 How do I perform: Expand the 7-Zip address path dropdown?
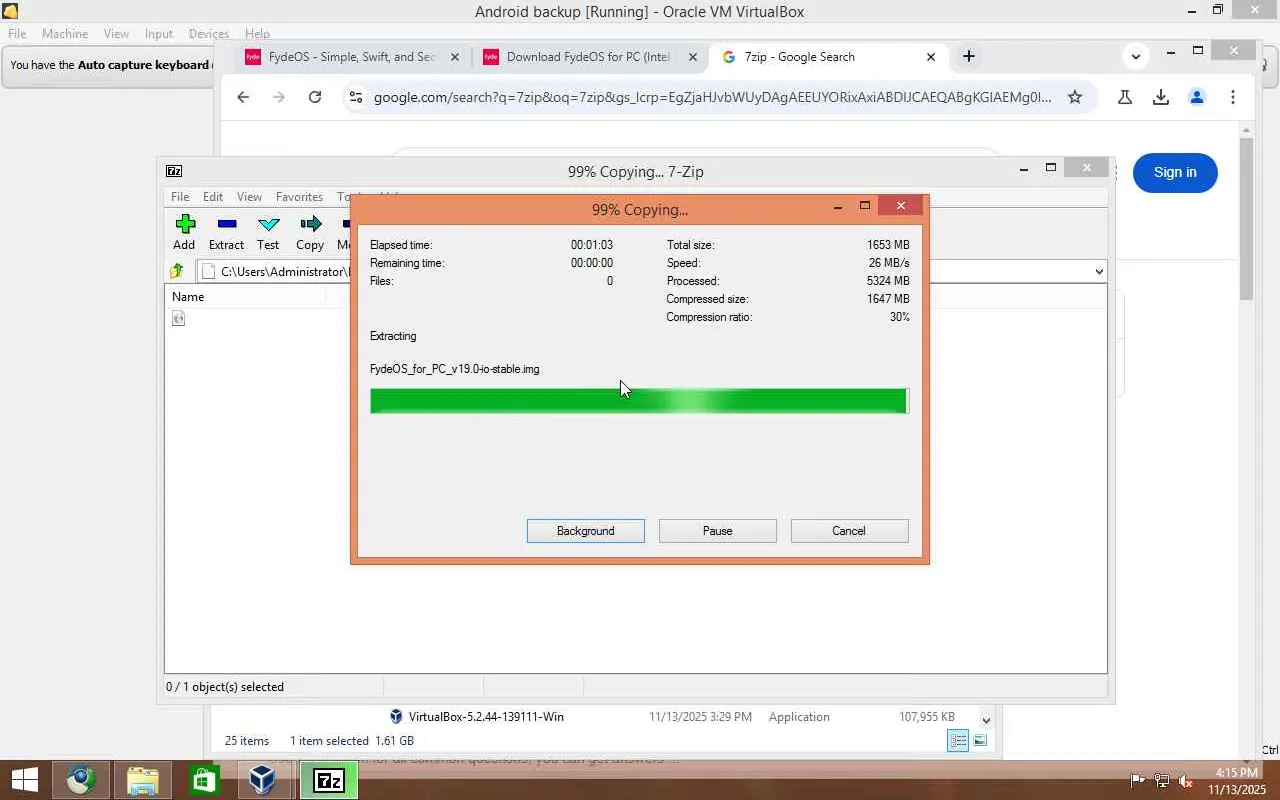click(1099, 271)
